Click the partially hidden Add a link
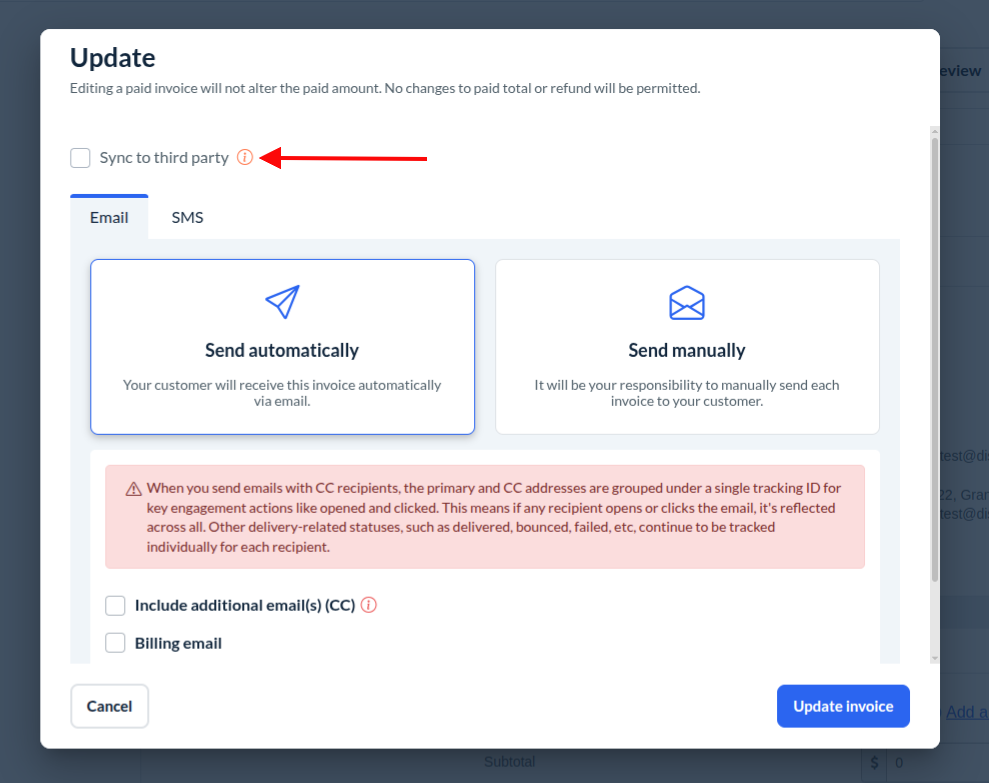 pos(966,712)
